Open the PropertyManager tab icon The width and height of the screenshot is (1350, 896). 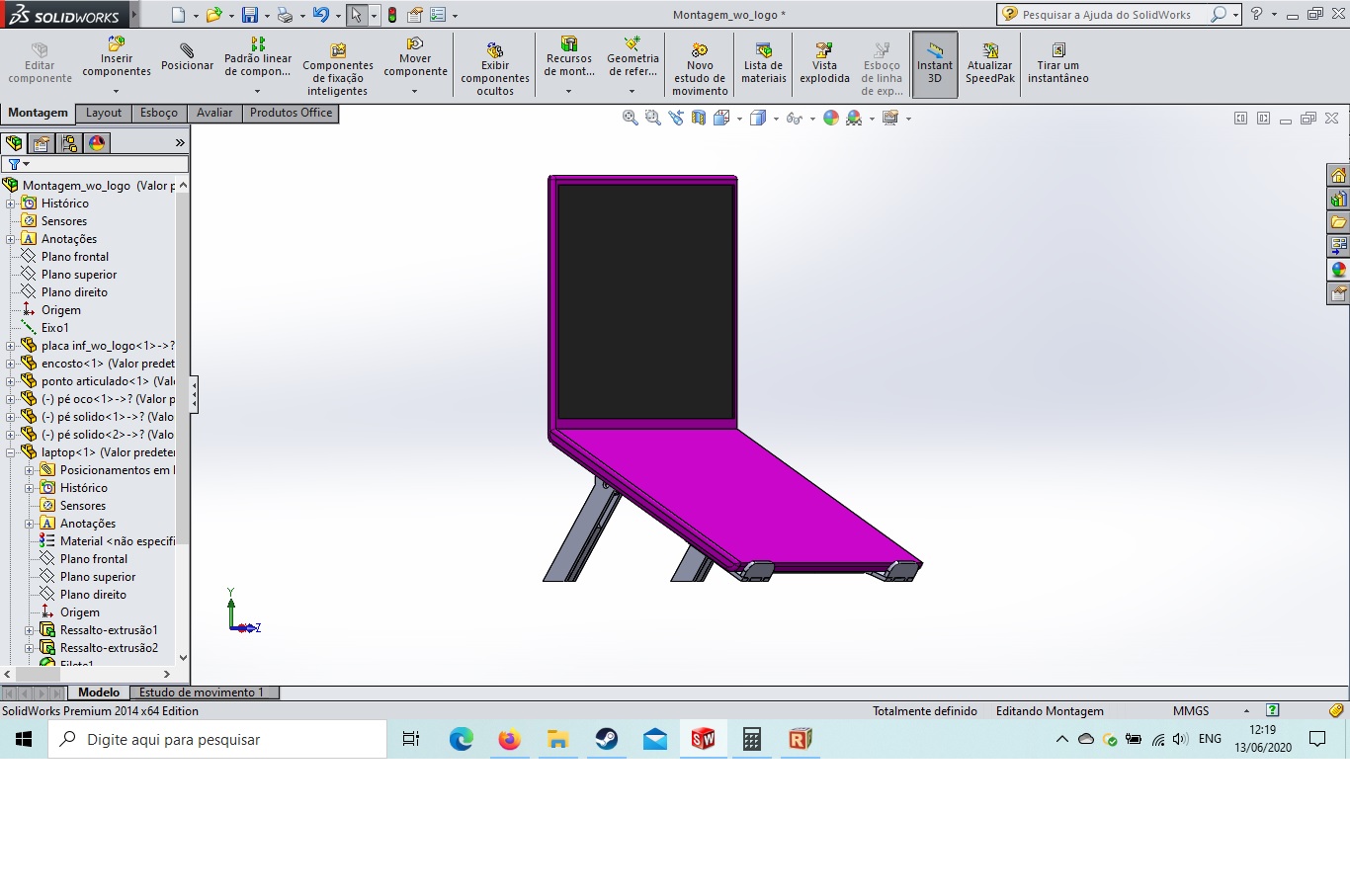coord(42,143)
